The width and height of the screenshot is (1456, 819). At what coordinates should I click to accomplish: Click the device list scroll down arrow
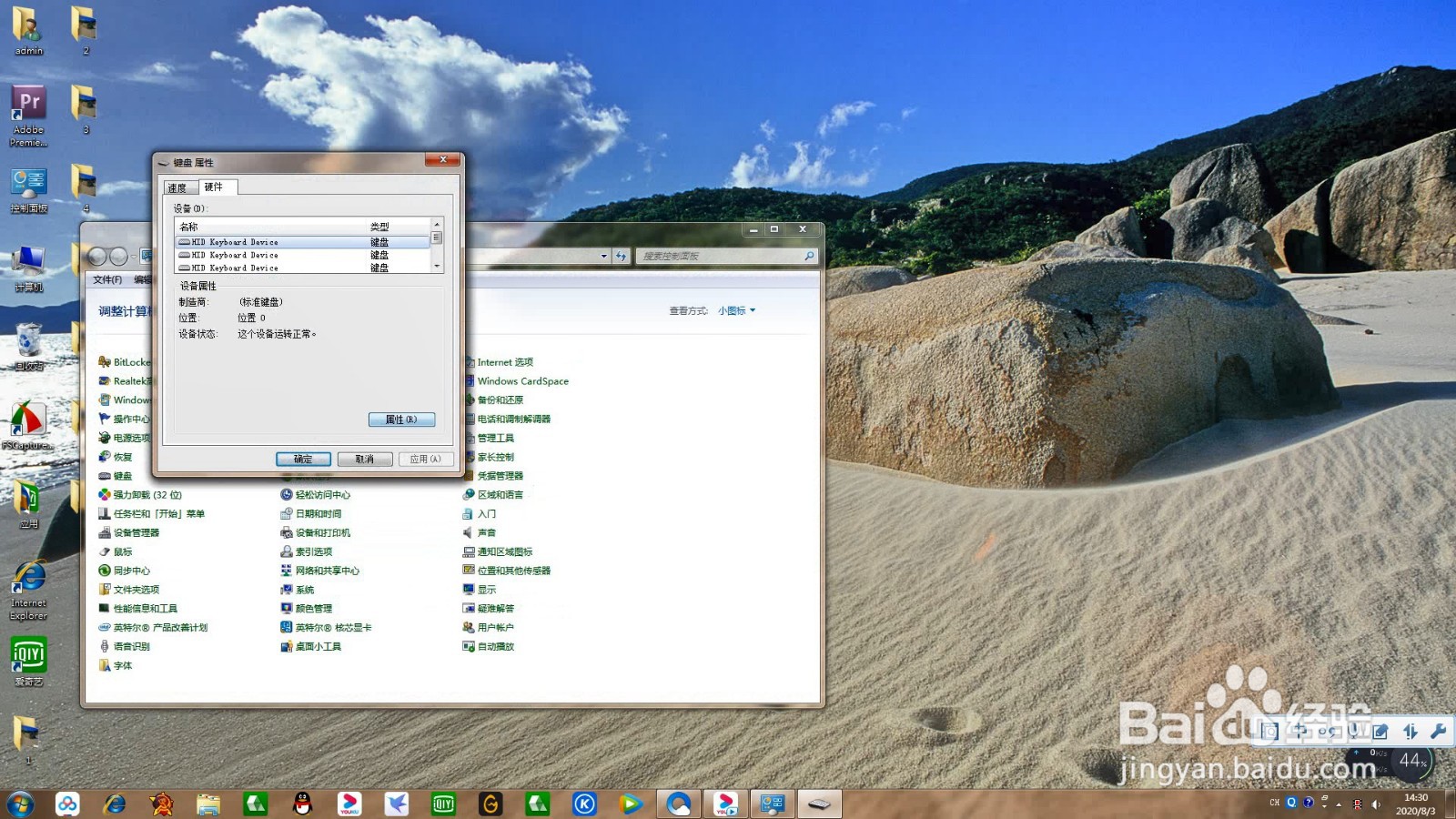pyautogui.click(x=437, y=267)
